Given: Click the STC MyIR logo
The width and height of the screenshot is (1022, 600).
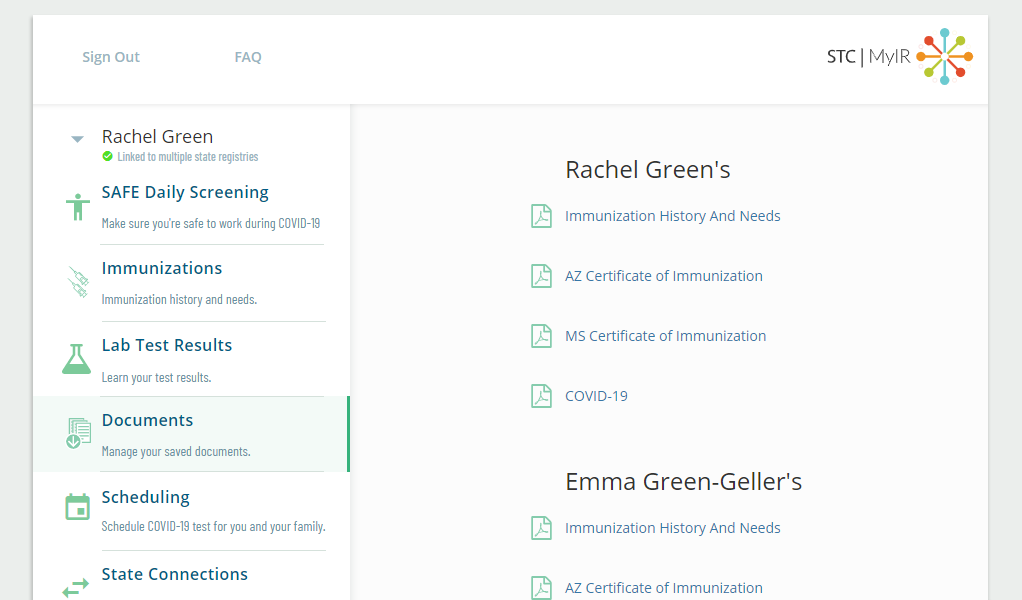Looking at the screenshot, I should click(x=899, y=57).
